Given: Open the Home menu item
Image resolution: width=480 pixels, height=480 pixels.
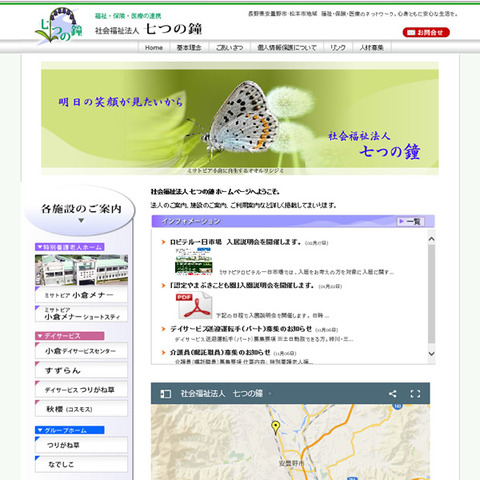Looking at the screenshot, I should click(x=154, y=48).
